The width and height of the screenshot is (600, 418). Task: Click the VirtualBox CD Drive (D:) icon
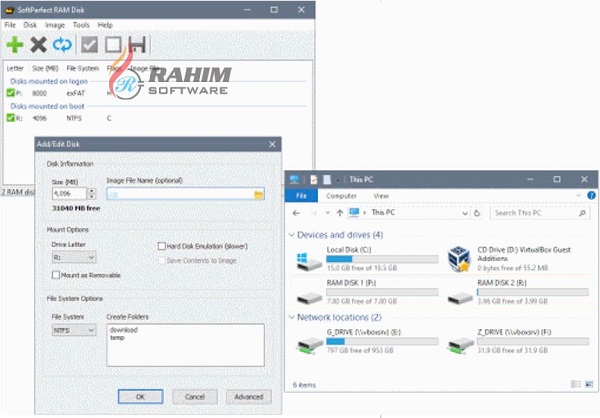[x=459, y=259]
